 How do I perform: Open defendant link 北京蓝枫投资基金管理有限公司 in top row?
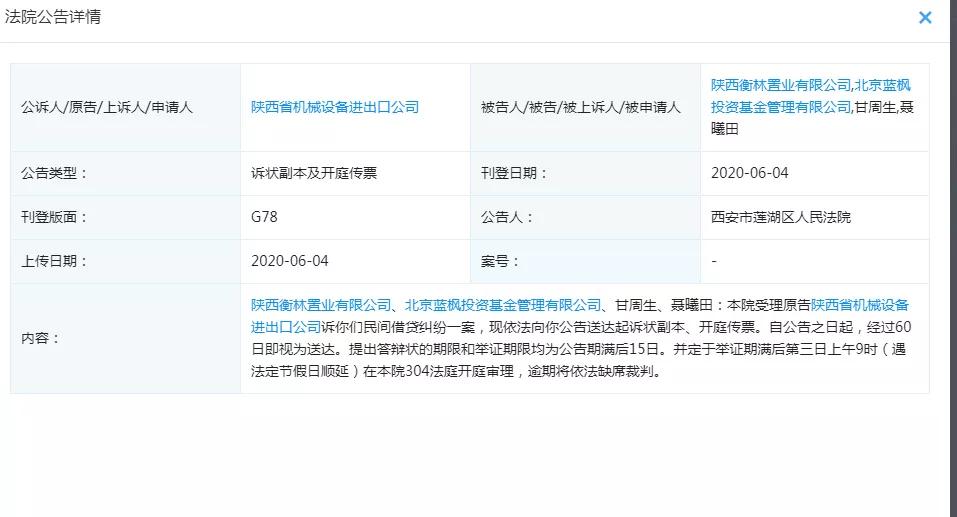click(812, 96)
